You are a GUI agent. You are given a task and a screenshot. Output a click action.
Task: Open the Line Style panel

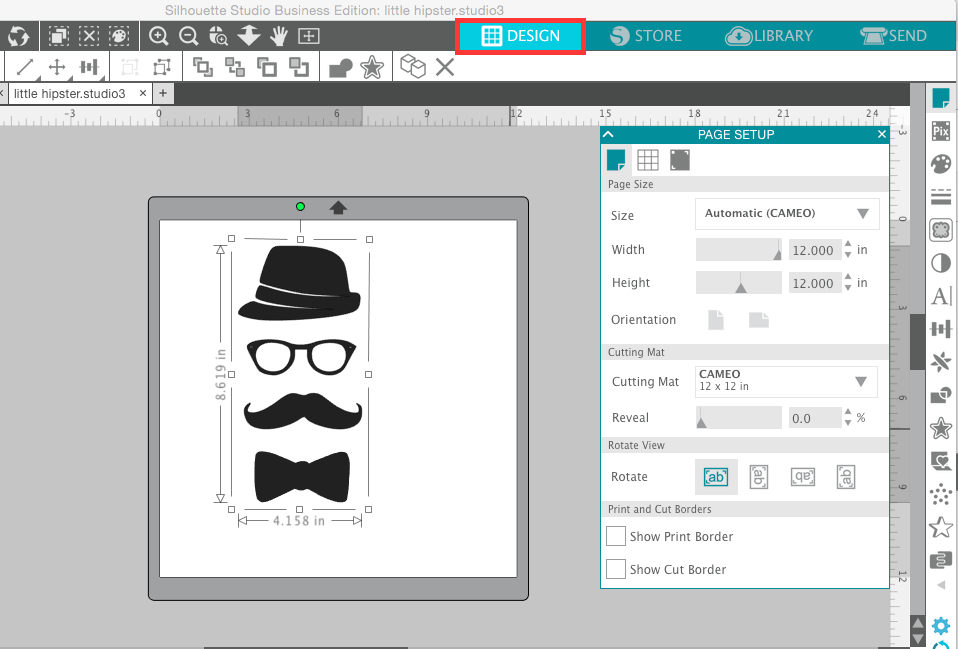[941, 196]
